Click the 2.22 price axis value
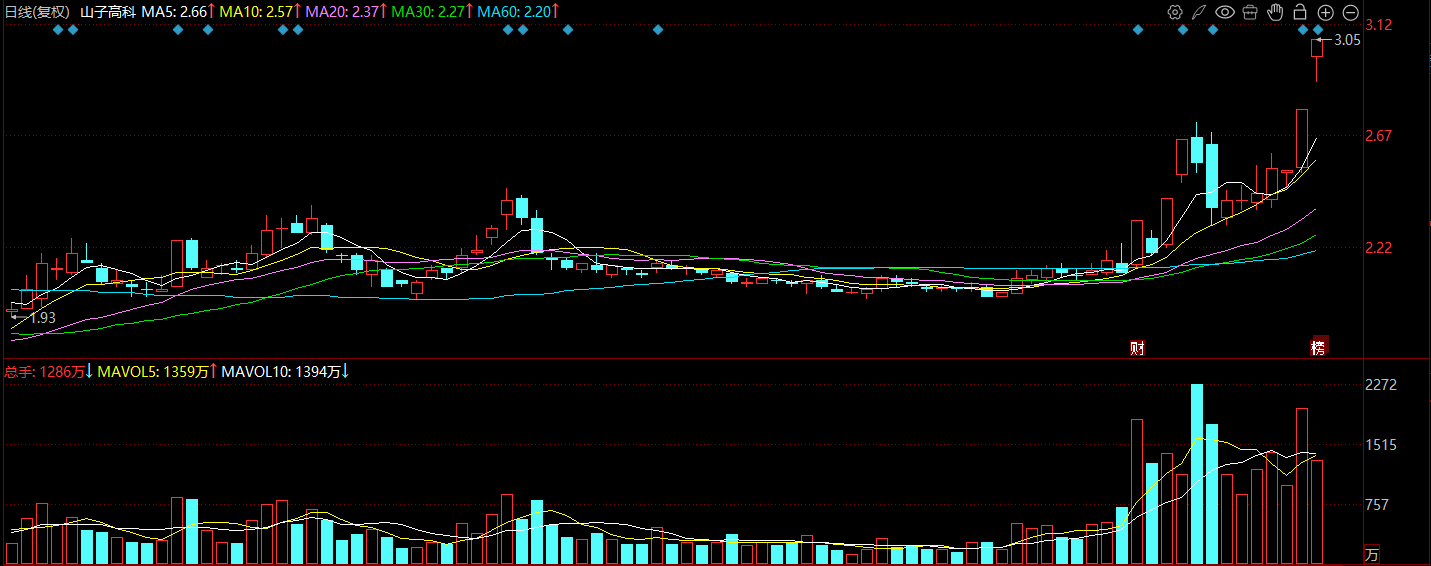This screenshot has height=566, width=1431. 1379,247
